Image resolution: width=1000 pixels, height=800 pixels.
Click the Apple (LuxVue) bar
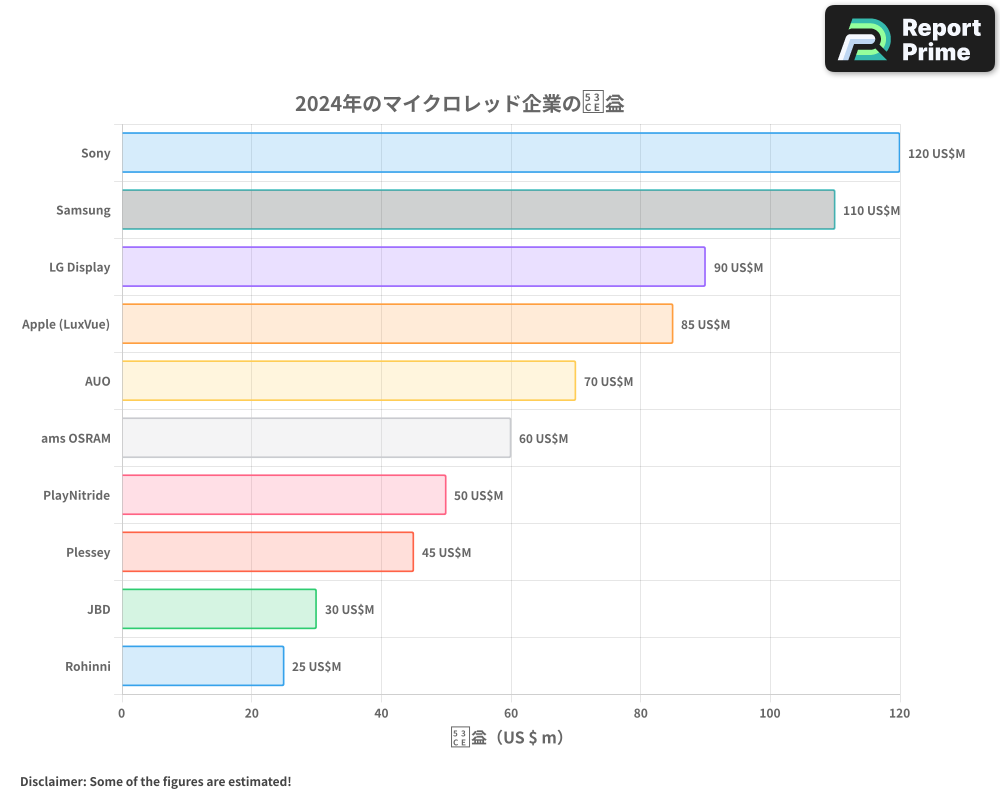(x=396, y=324)
